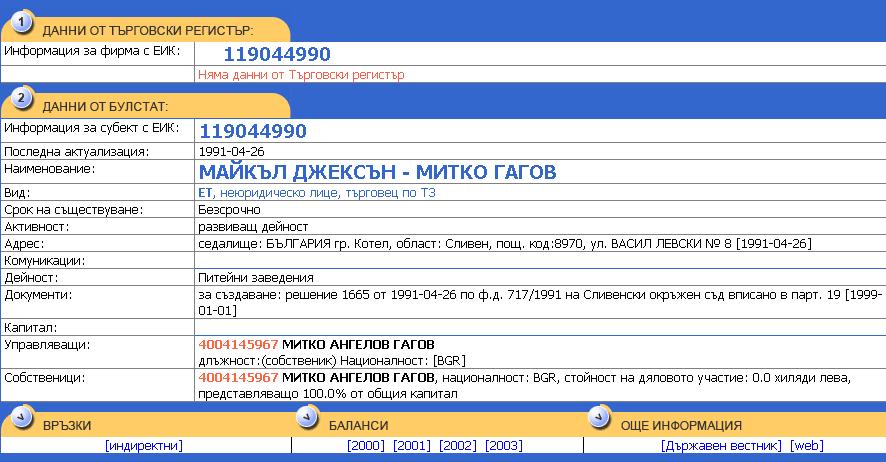Click ЕИК 119044990 in the БУЛСТАТ section
This screenshot has height=462, width=886.
(x=253, y=131)
